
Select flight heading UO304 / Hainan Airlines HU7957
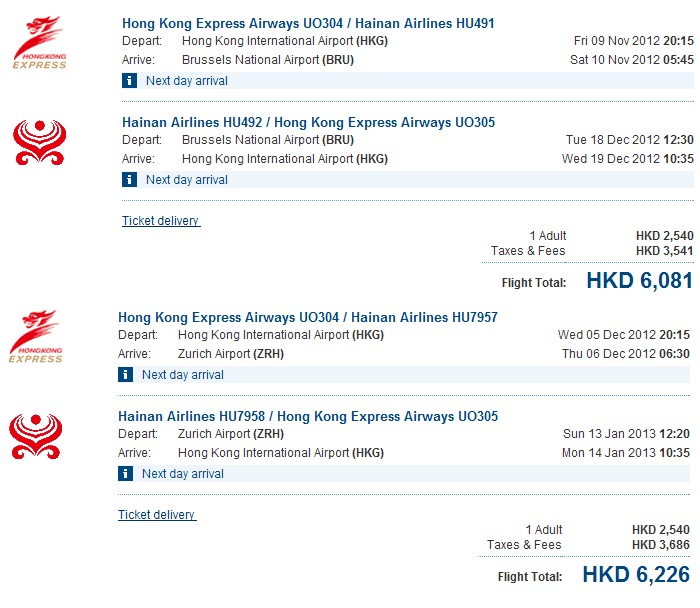308,317
